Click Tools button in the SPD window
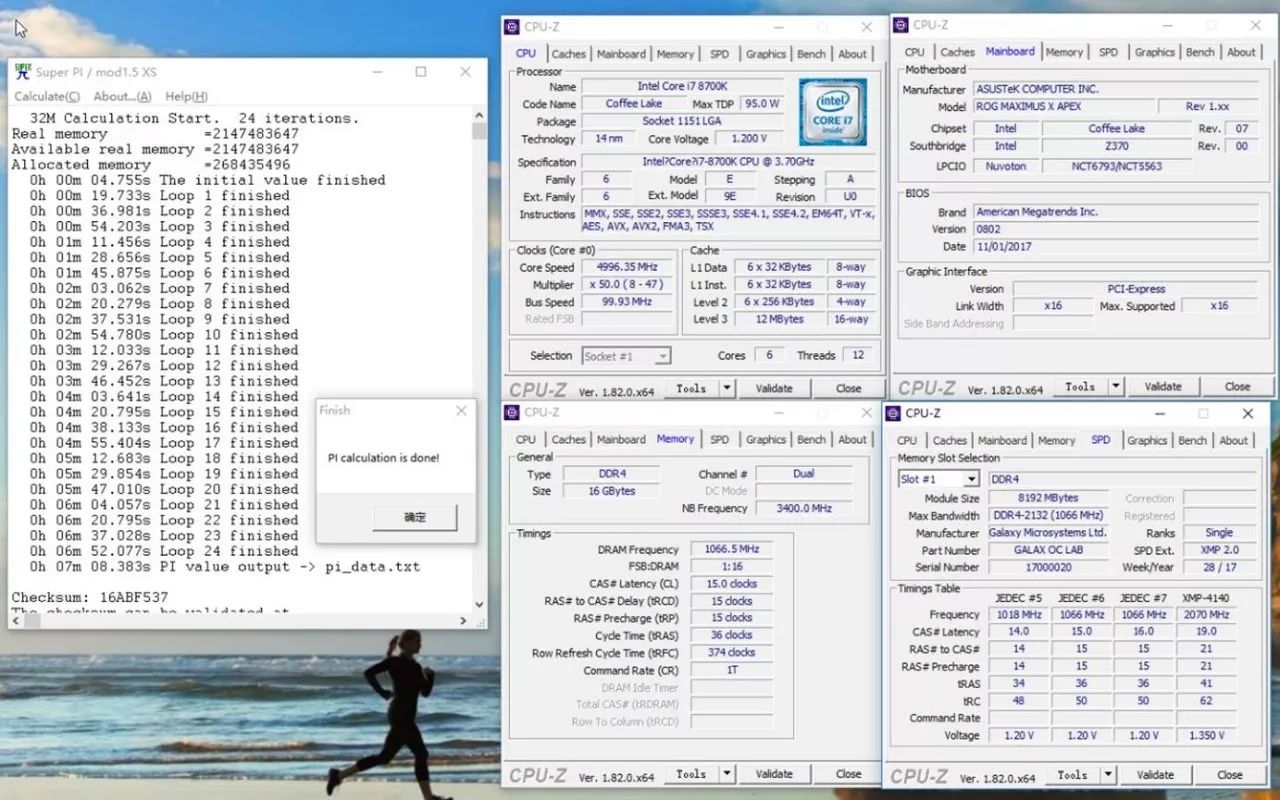1280x800 pixels. point(1072,774)
